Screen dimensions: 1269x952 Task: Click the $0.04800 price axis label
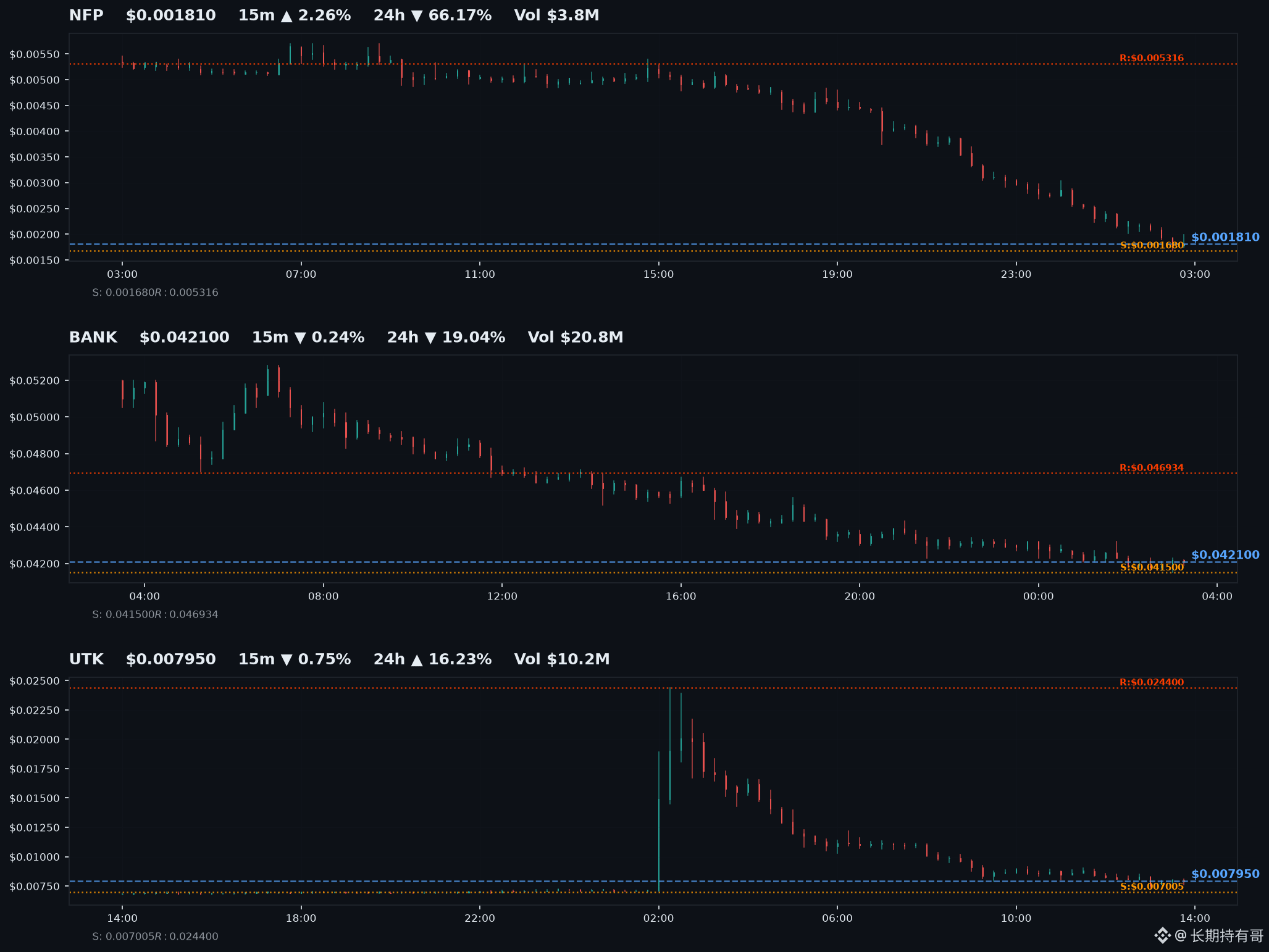click(35, 454)
